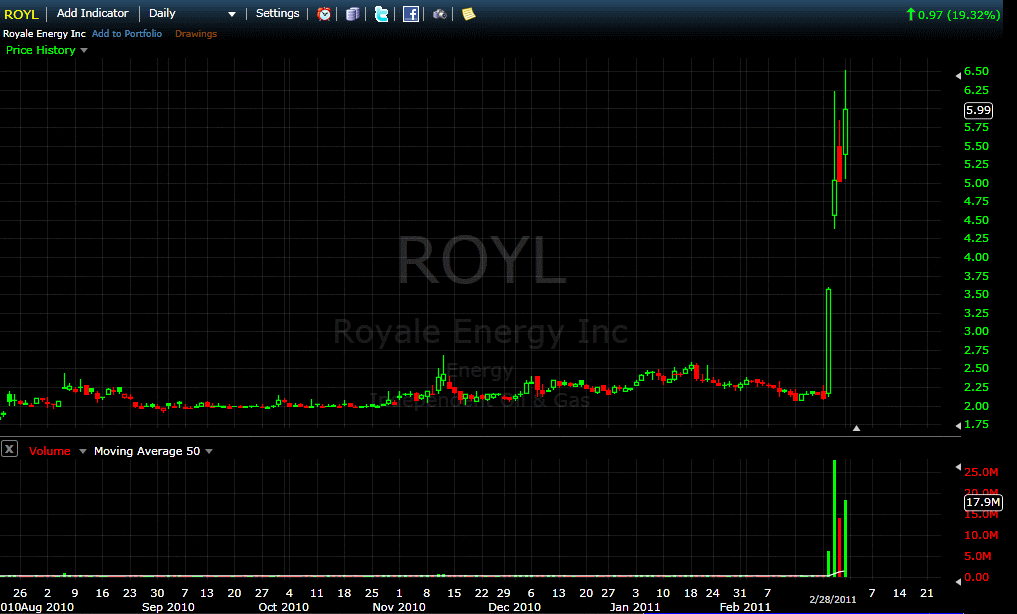Click the 5.0M volume axis label
1017x614 pixels.
[977, 556]
